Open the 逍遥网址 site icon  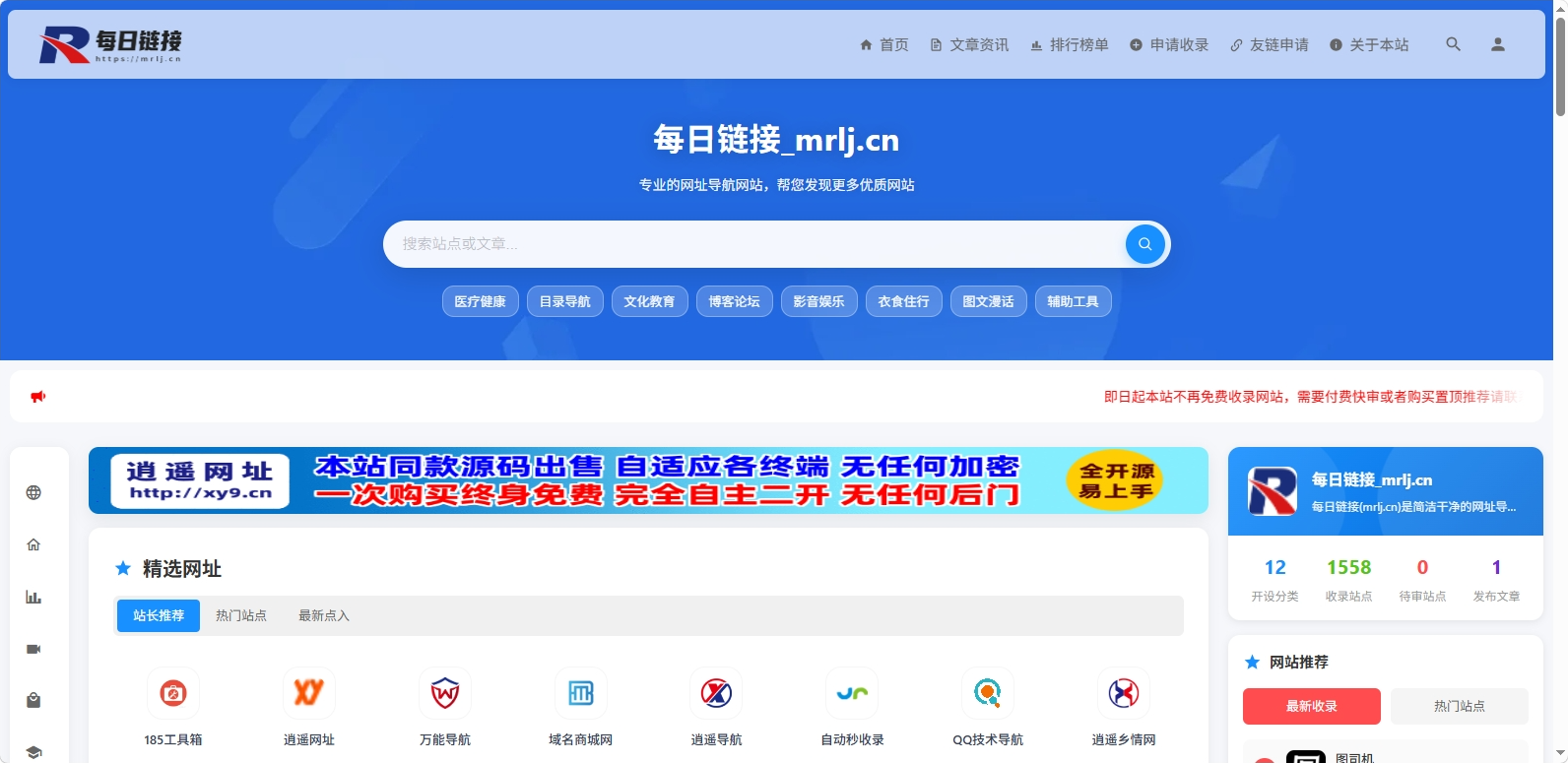(x=309, y=693)
